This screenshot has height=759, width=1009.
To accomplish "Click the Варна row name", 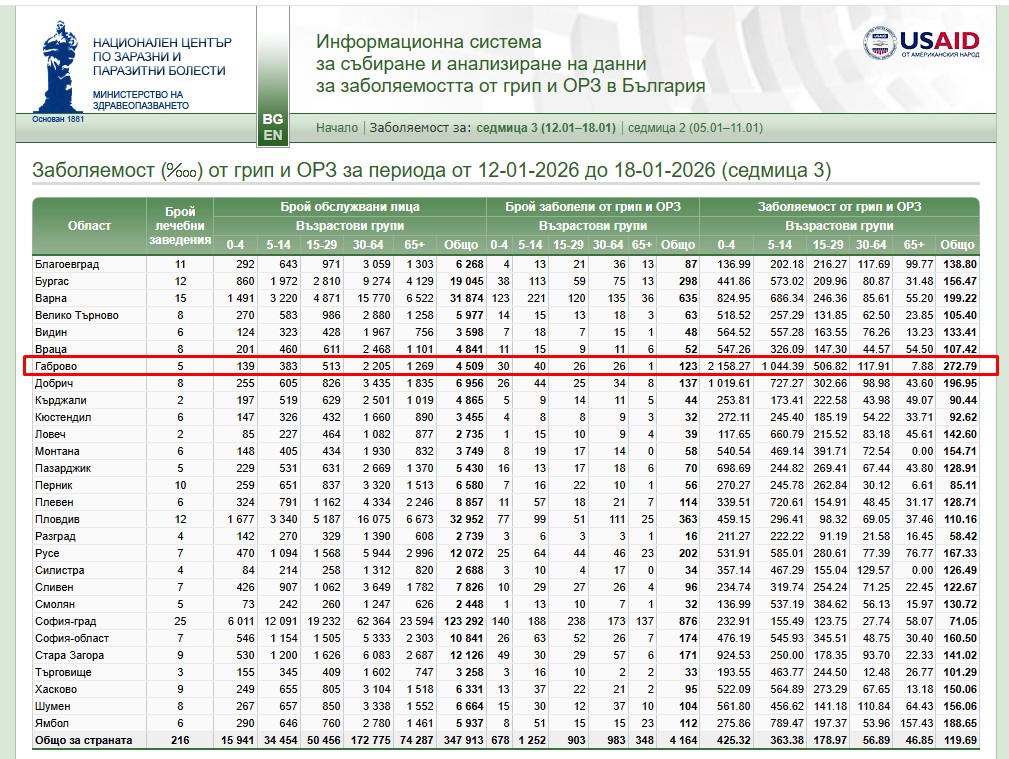I will click(x=52, y=298).
